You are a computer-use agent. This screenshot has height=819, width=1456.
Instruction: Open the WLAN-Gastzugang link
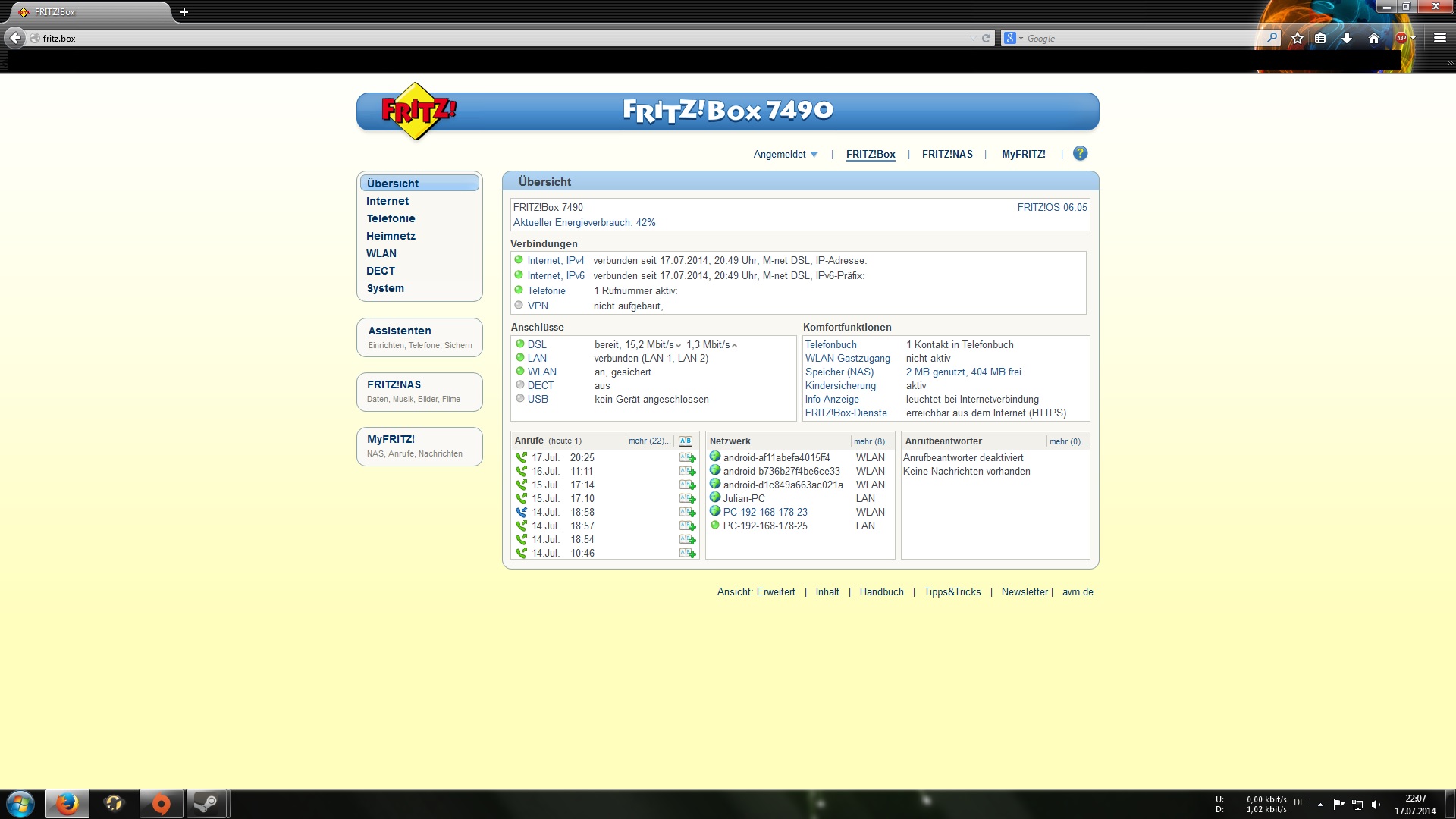pyautogui.click(x=847, y=359)
